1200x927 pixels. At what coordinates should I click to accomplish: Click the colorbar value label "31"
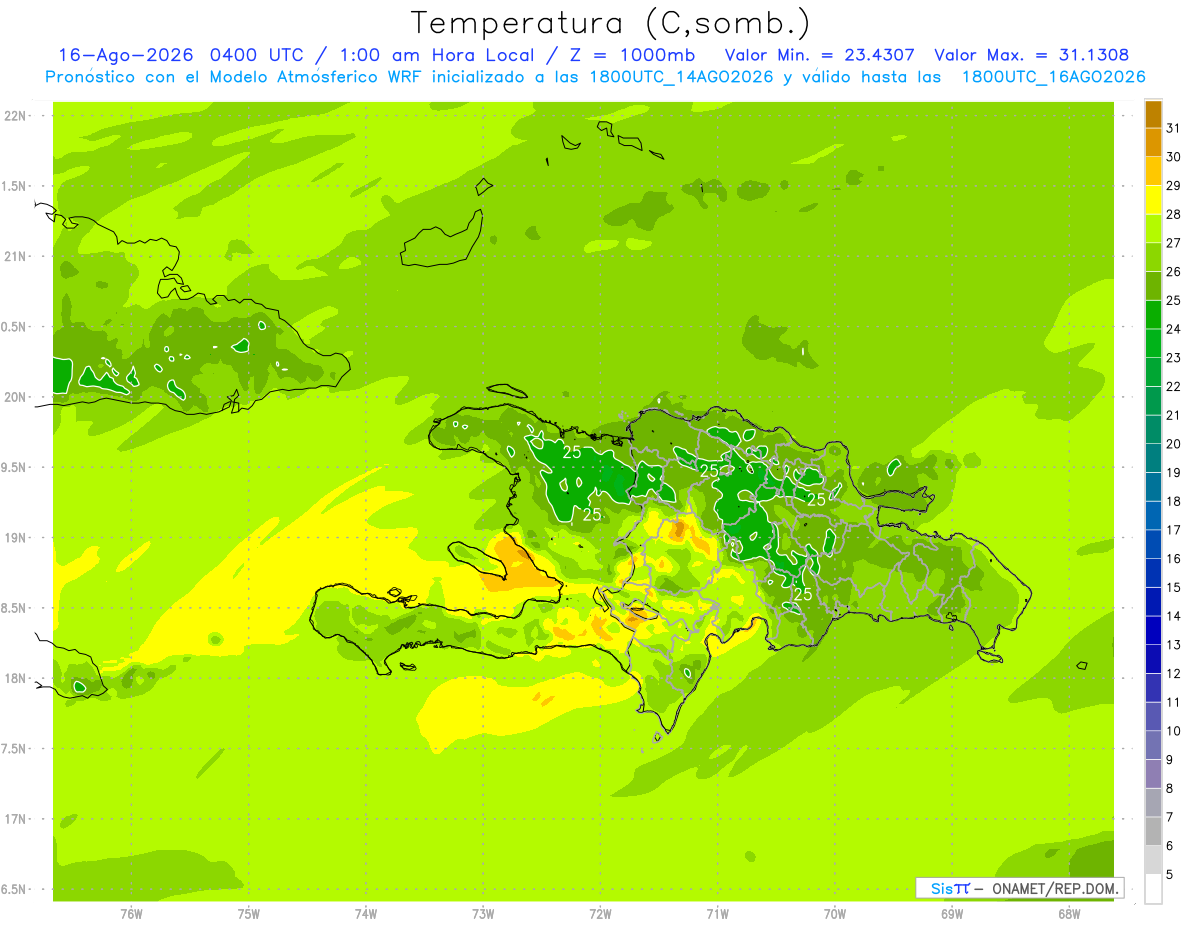coord(1174,128)
